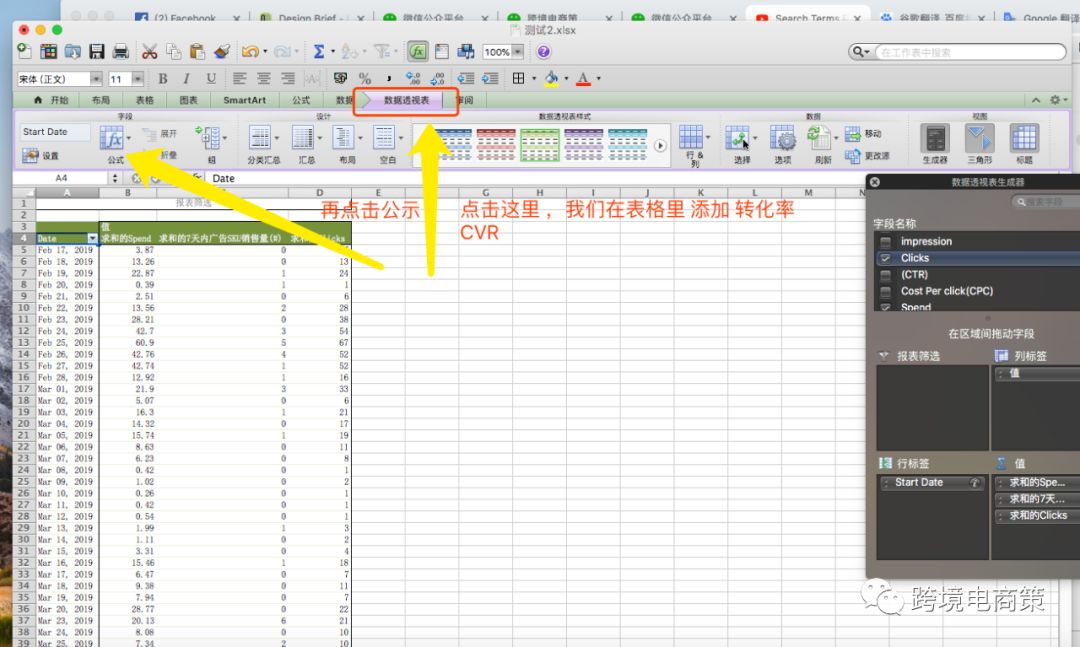Center text horizontally
This screenshot has height=647, width=1080.
coord(264,79)
